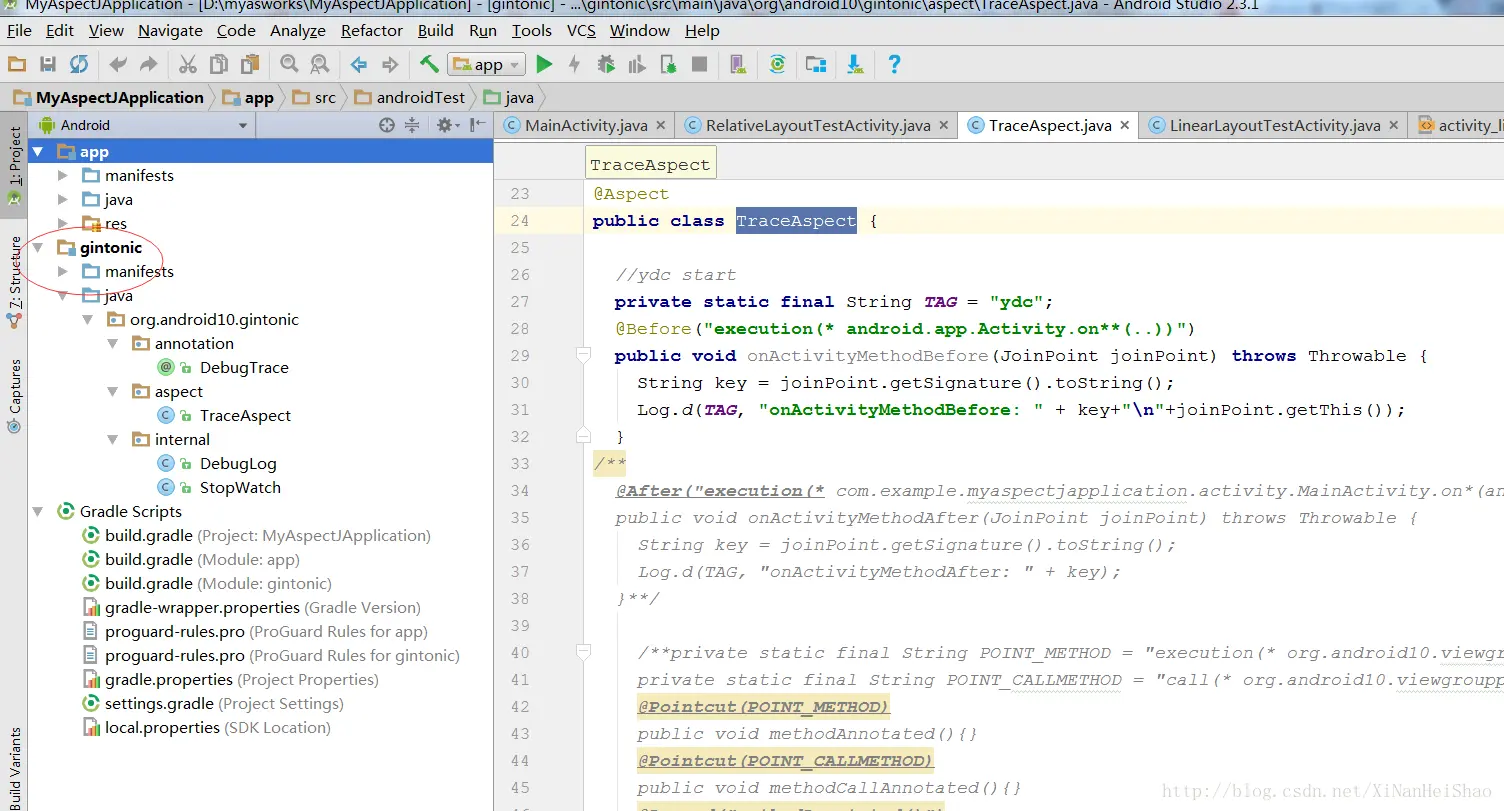
Task: Open the app run configuration dropdown
Action: pos(486,65)
